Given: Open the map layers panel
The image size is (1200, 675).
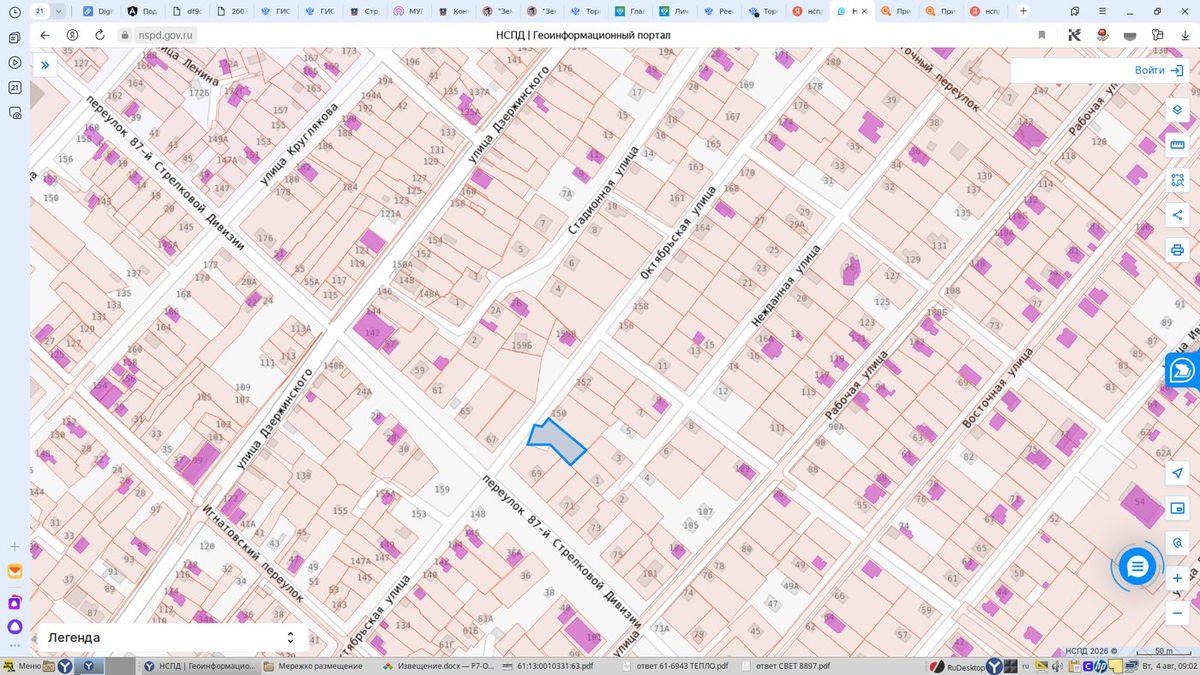Looking at the screenshot, I should coord(1177,110).
